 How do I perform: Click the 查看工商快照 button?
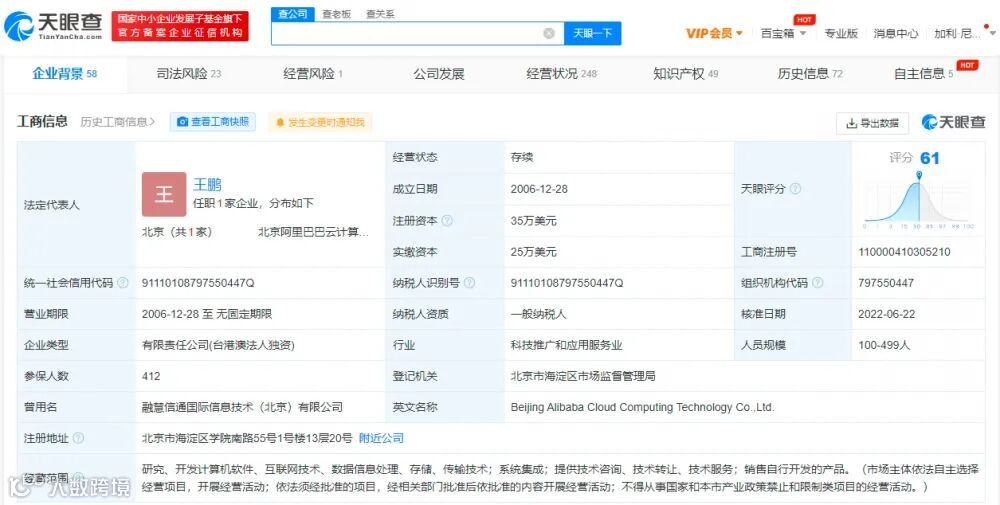212,122
